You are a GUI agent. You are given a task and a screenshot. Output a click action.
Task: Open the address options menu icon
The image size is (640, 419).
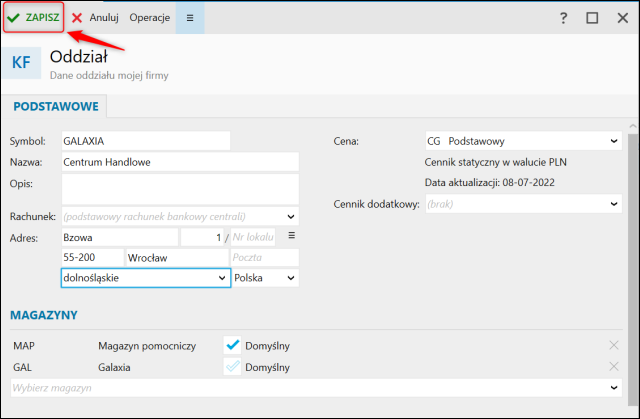click(292, 235)
